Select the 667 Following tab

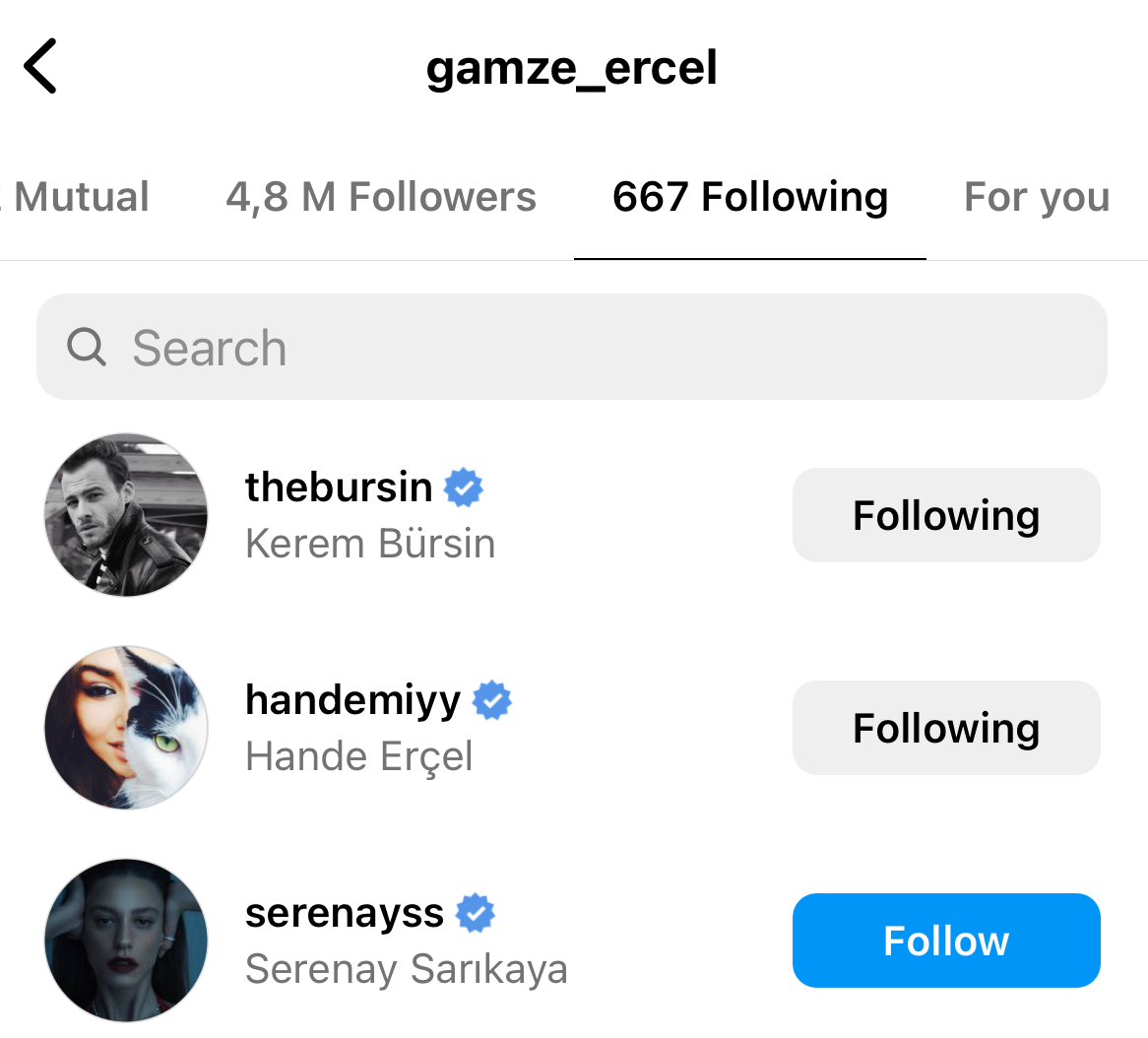(749, 197)
